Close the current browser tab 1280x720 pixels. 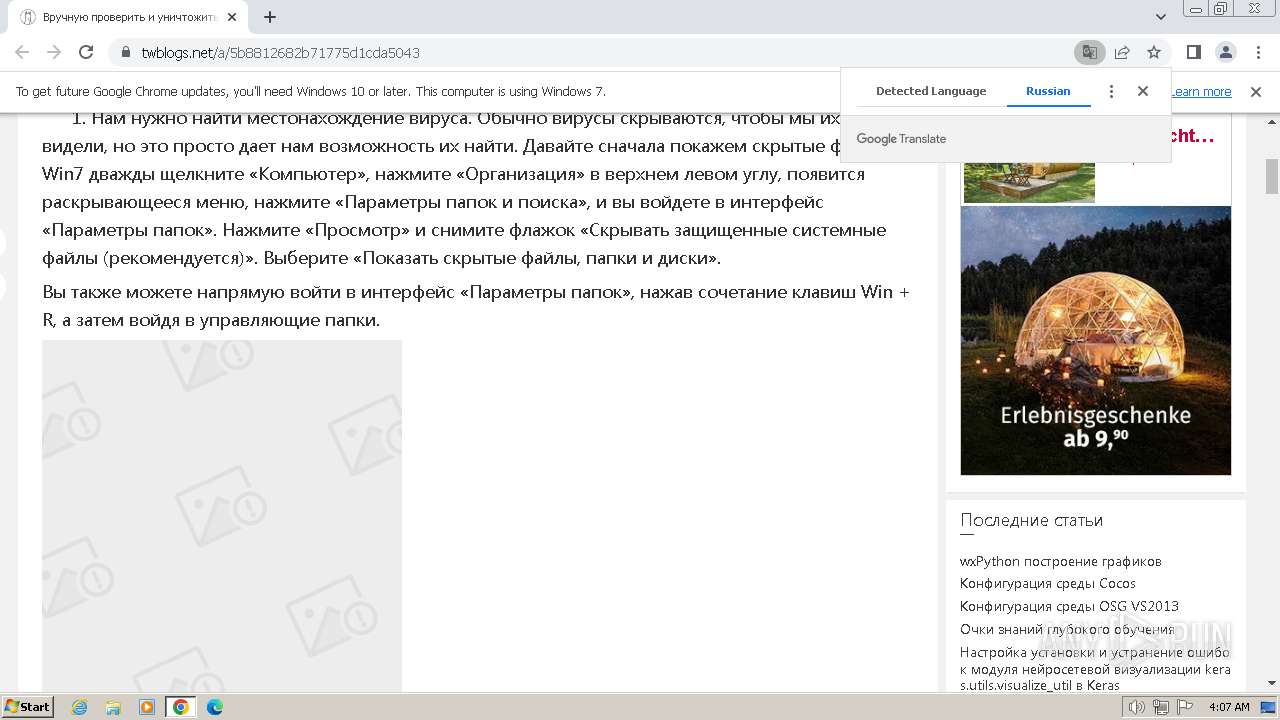click(232, 17)
